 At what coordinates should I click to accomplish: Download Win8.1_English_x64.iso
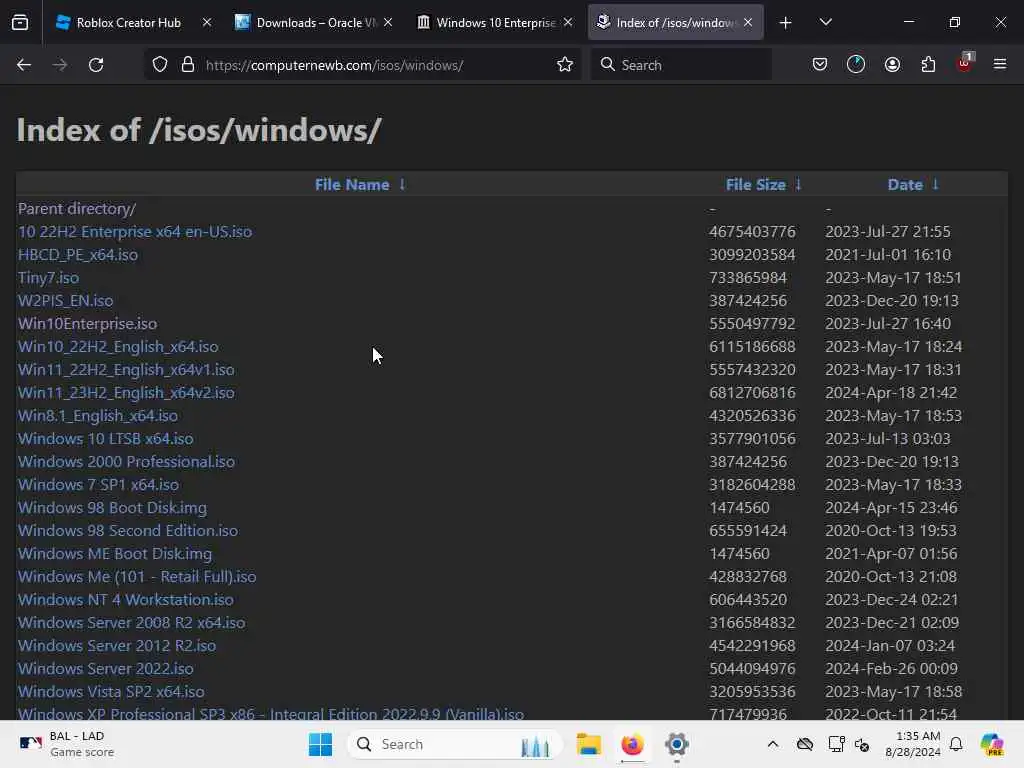98,416
